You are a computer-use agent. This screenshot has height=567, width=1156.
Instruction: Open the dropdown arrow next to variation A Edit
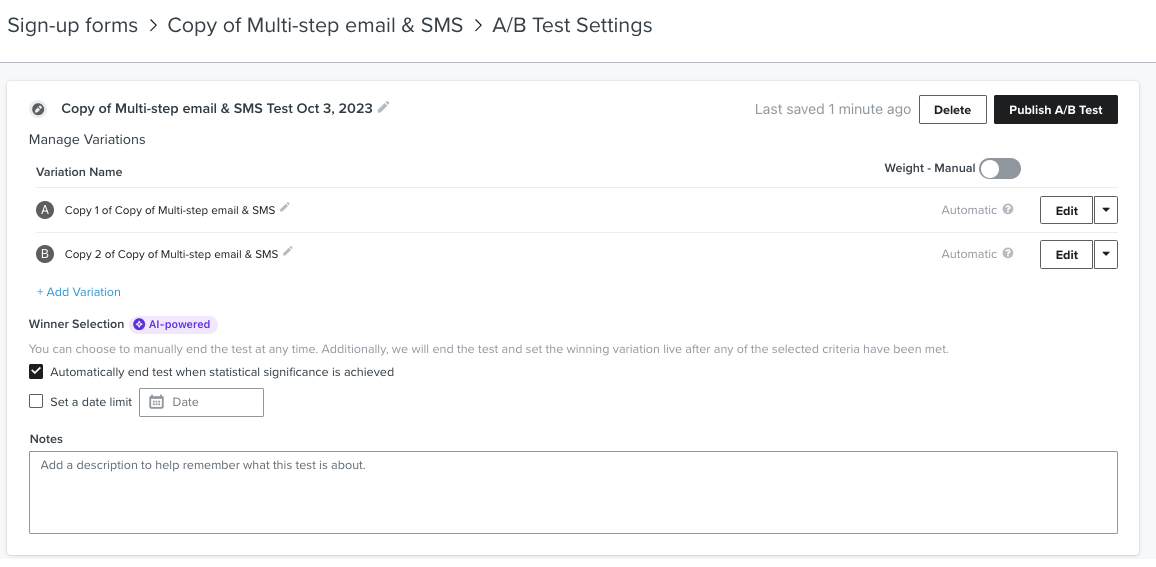(x=1105, y=210)
